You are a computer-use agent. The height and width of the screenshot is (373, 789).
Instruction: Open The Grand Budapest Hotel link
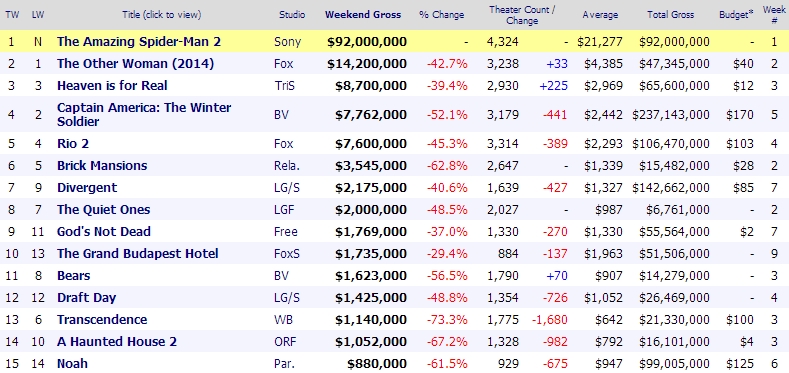(138, 253)
